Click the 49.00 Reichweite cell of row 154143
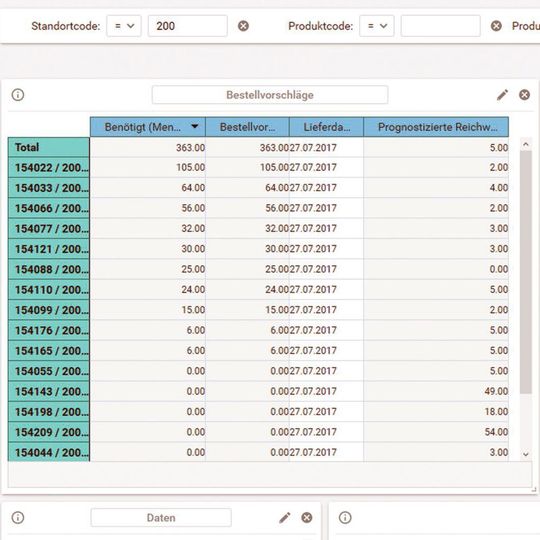This screenshot has width=540, height=540. coord(436,391)
